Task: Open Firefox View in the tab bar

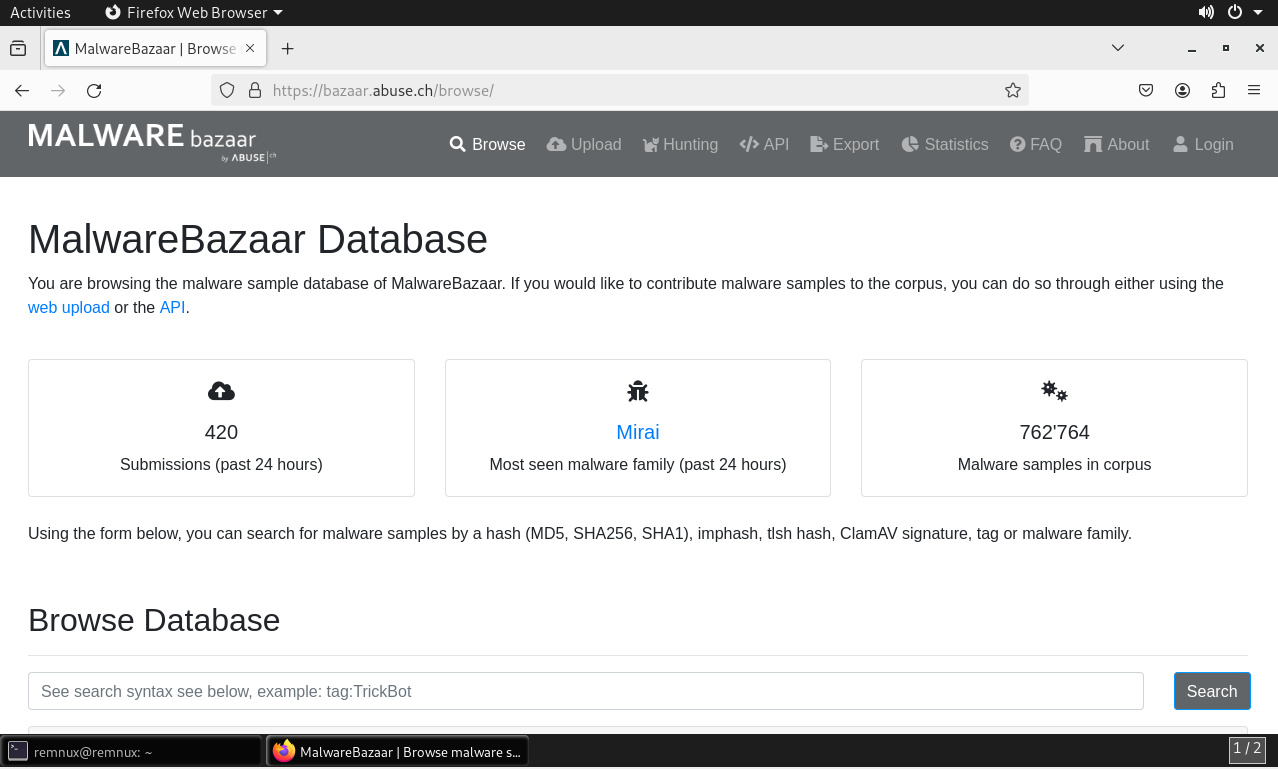Action: coord(18,48)
